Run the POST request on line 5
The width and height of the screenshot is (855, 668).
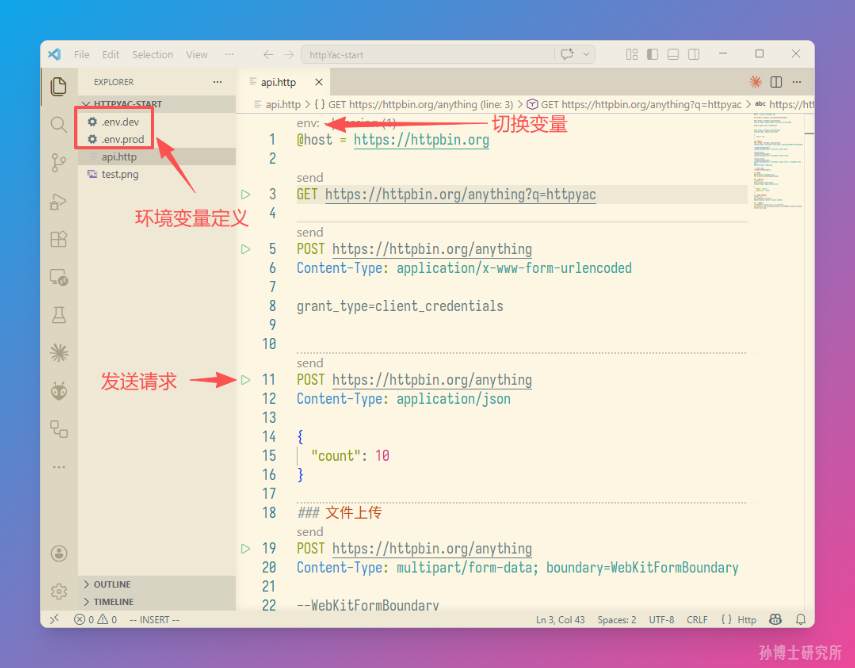click(x=246, y=249)
